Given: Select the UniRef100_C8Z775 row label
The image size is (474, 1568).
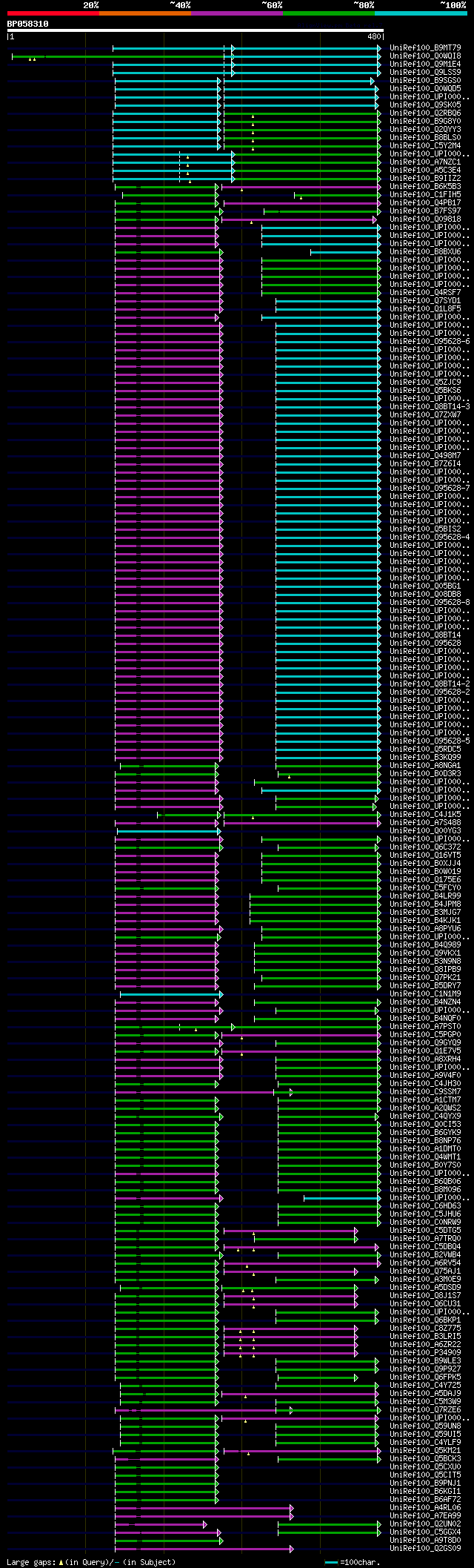Looking at the screenshot, I should point(425,1328).
